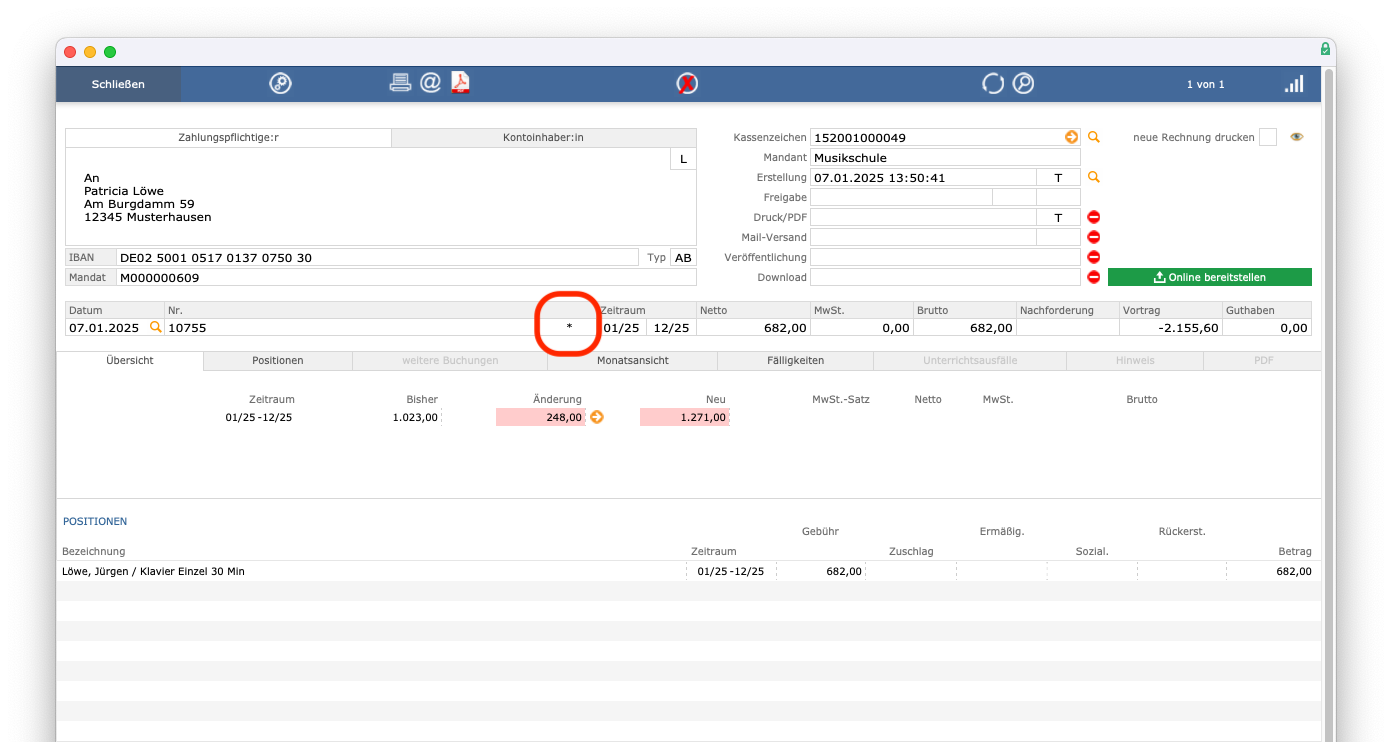Viewport: 1392px width, 742px height.
Task: Click the refresh arrows icon in toolbar
Action: click(992, 84)
